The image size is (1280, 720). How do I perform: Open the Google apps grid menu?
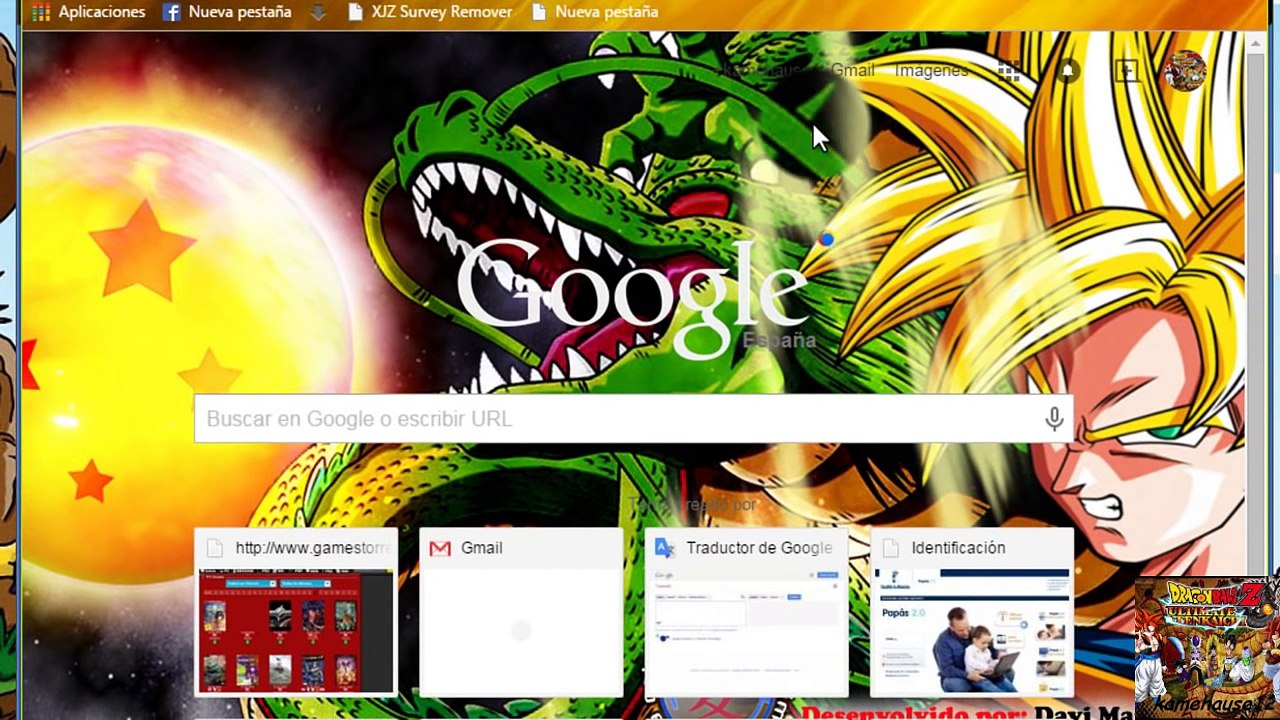(1009, 71)
